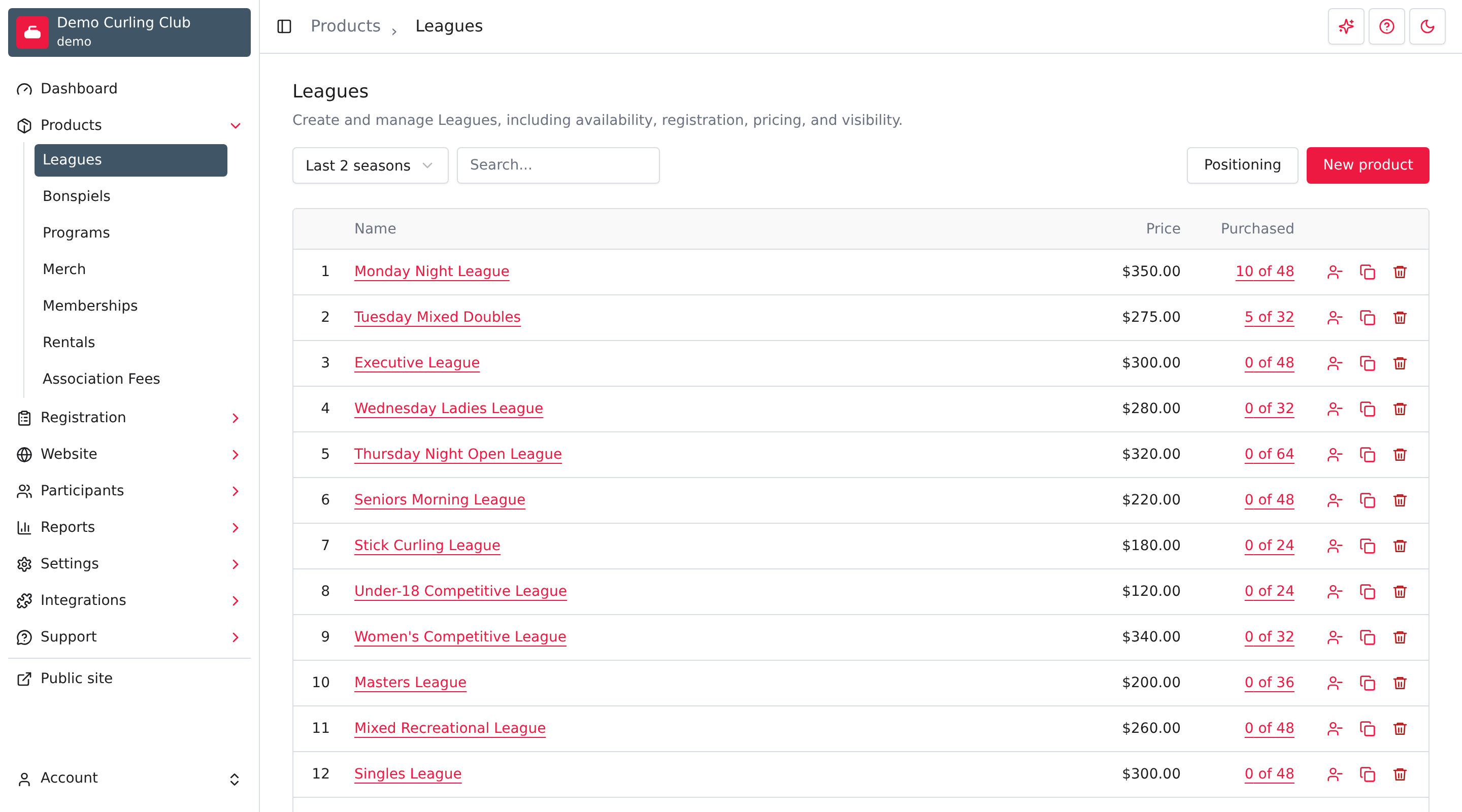
Task: Click the Search input field
Action: click(558, 165)
